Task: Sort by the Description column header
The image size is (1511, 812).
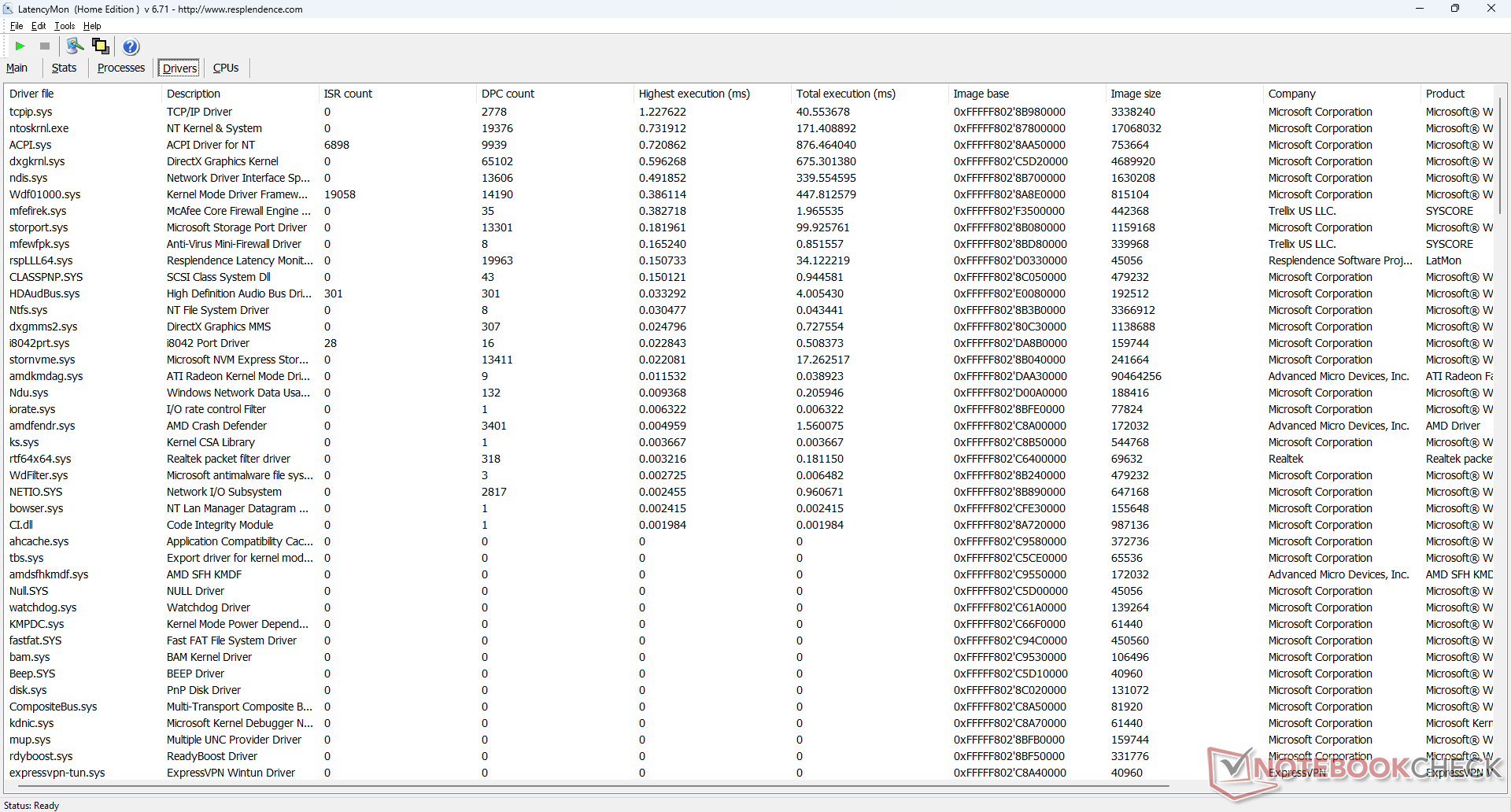Action: pos(240,94)
